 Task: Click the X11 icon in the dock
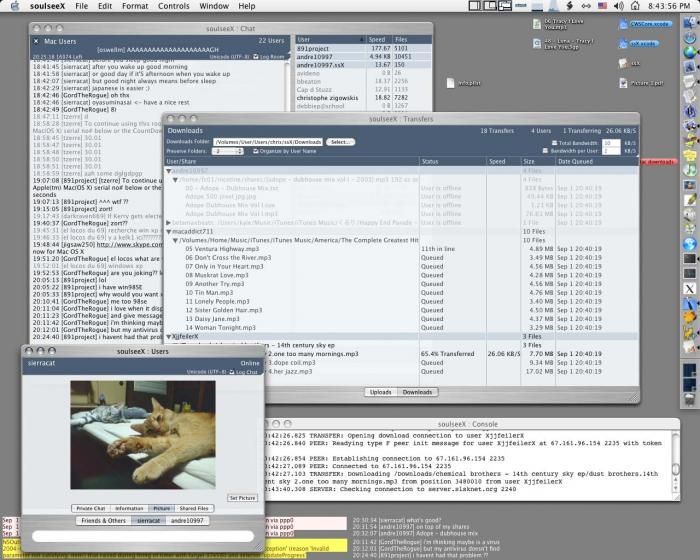point(689,289)
